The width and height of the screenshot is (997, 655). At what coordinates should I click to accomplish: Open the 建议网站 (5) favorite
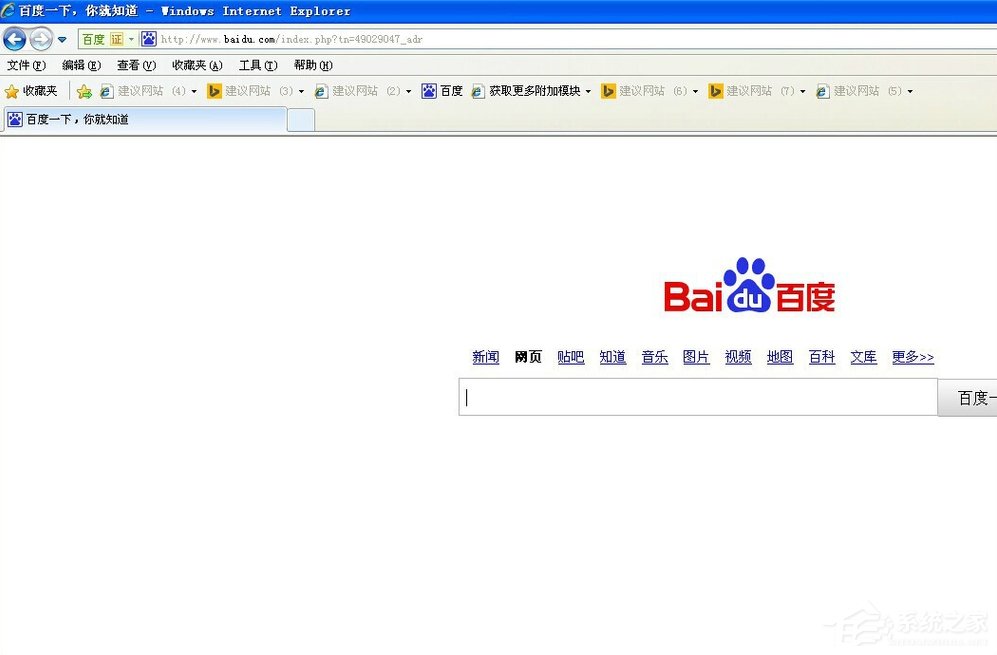[x=859, y=91]
